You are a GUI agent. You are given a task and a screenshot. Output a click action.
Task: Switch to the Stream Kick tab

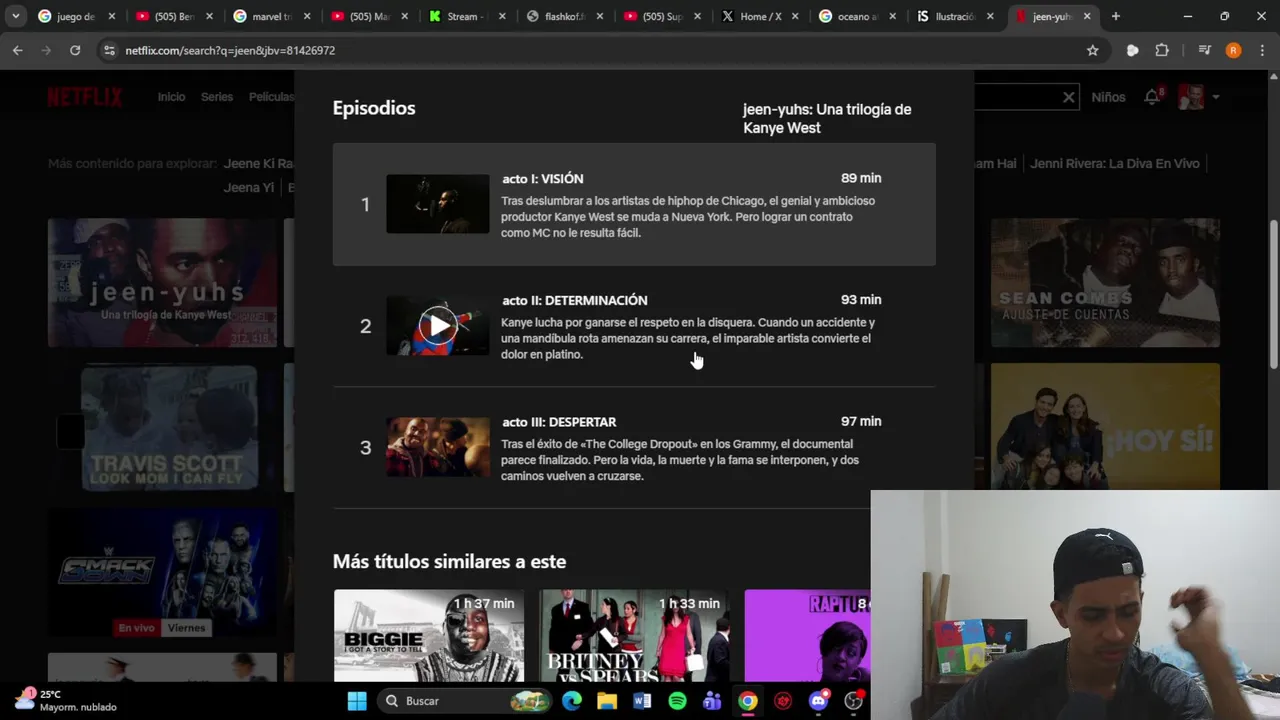pos(466,16)
